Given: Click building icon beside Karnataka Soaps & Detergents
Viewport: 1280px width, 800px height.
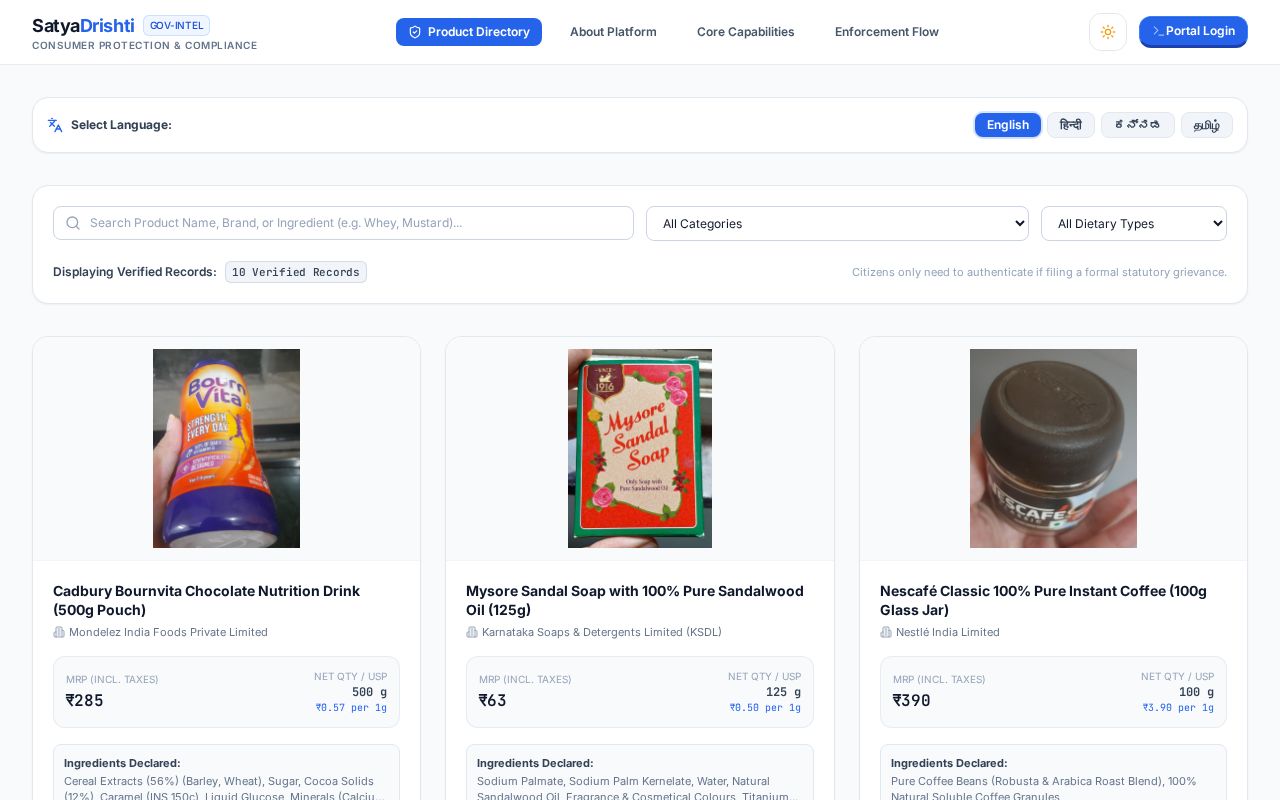Looking at the screenshot, I should click(x=472, y=632).
